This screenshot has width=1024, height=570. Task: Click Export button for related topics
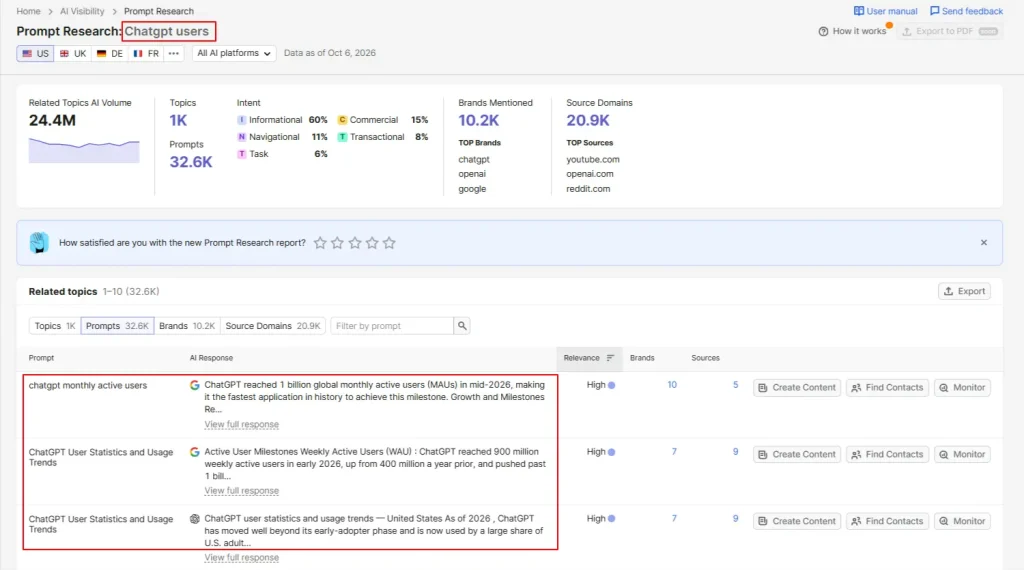click(964, 291)
